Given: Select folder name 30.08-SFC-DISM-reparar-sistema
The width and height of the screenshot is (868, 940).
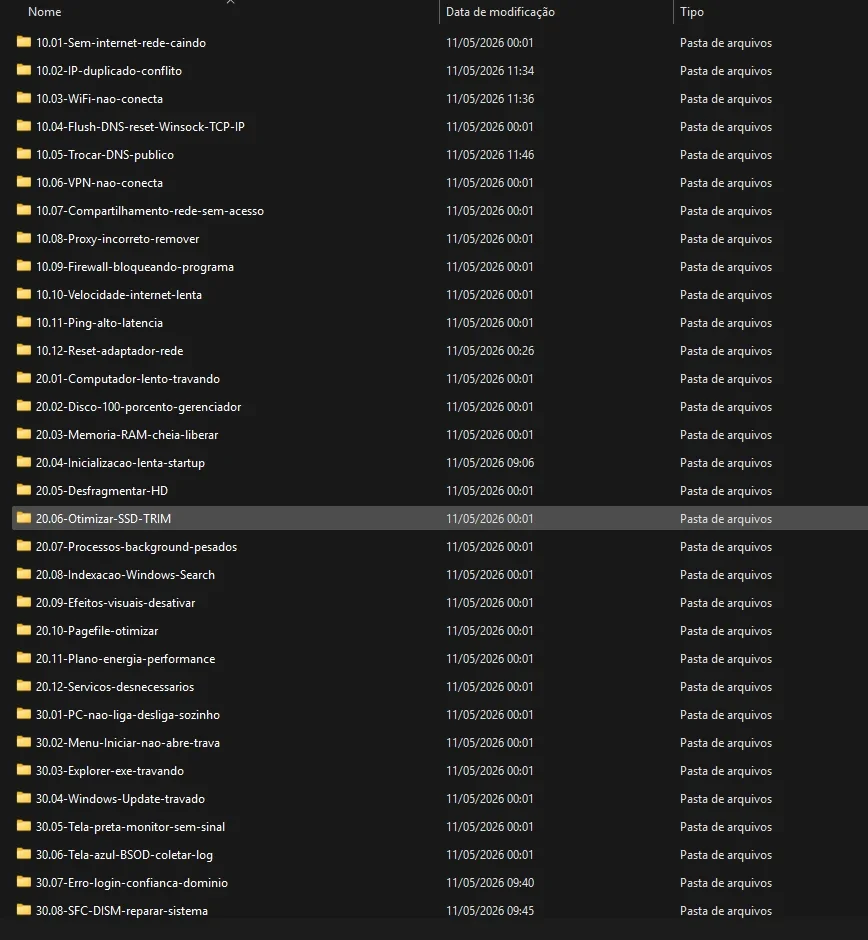Looking at the screenshot, I should pyautogui.click(x=122, y=911).
